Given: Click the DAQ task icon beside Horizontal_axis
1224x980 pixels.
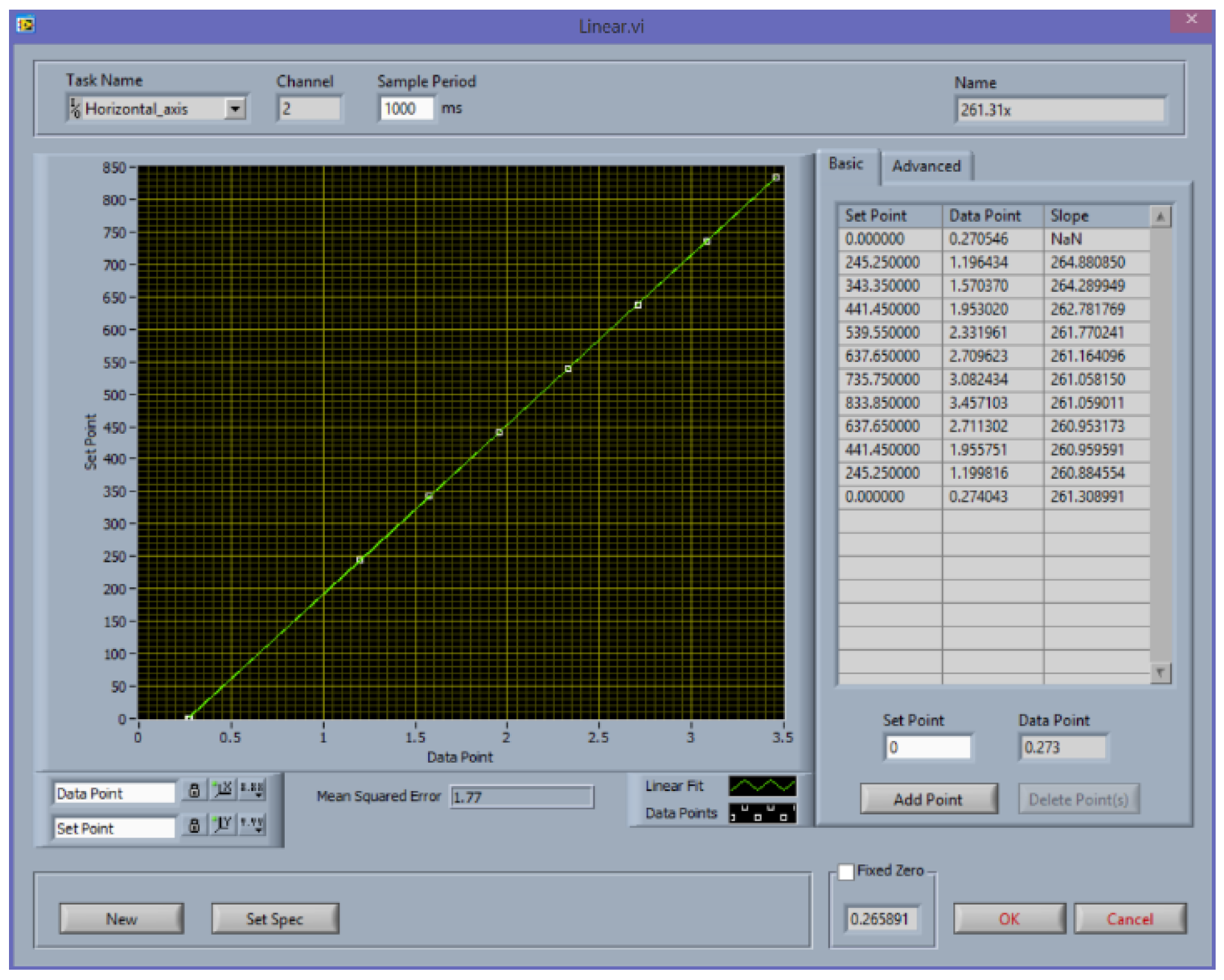Looking at the screenshot, I should click(75, 109).
